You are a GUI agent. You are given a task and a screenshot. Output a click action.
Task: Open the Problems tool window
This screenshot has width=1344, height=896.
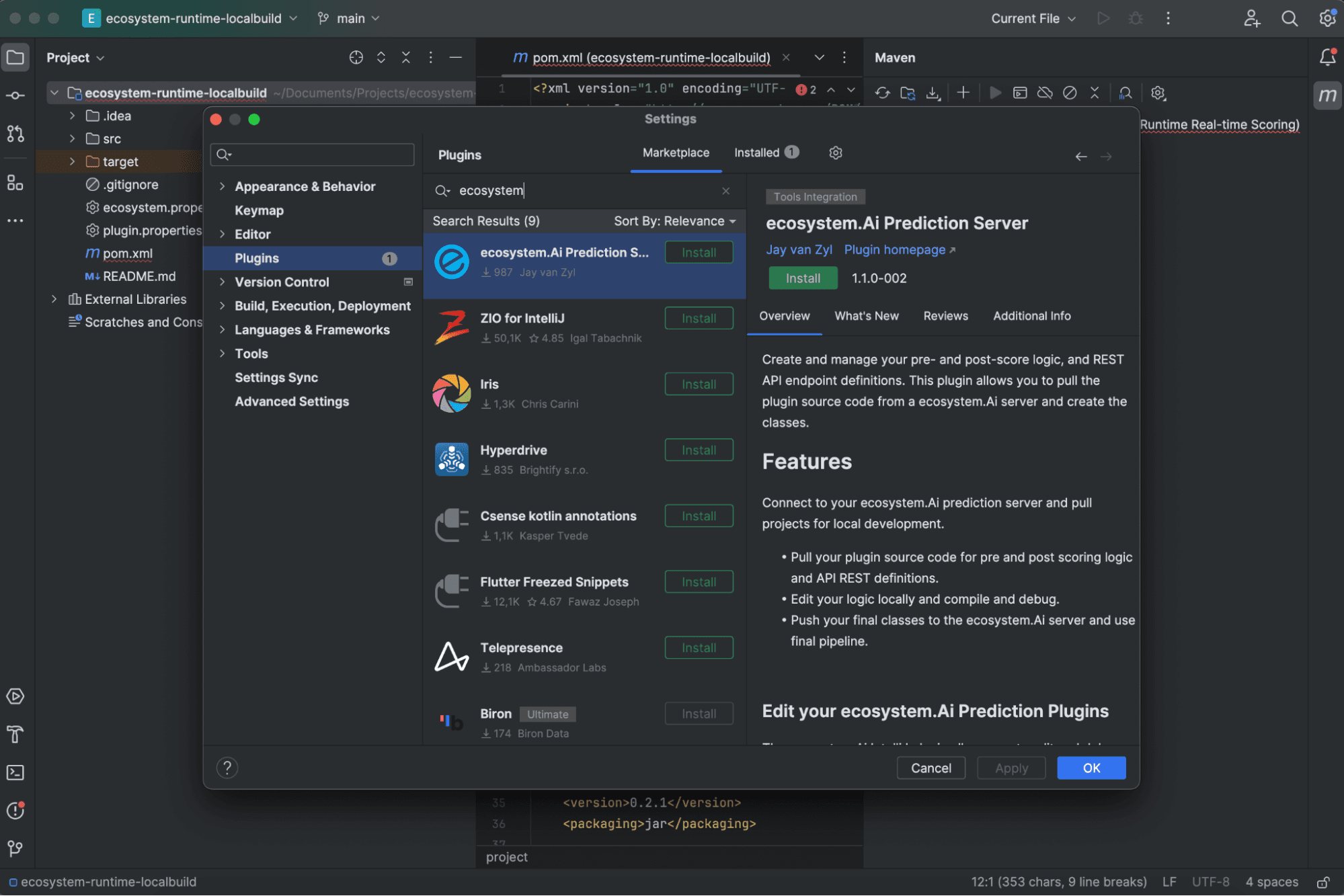(15, 811)
